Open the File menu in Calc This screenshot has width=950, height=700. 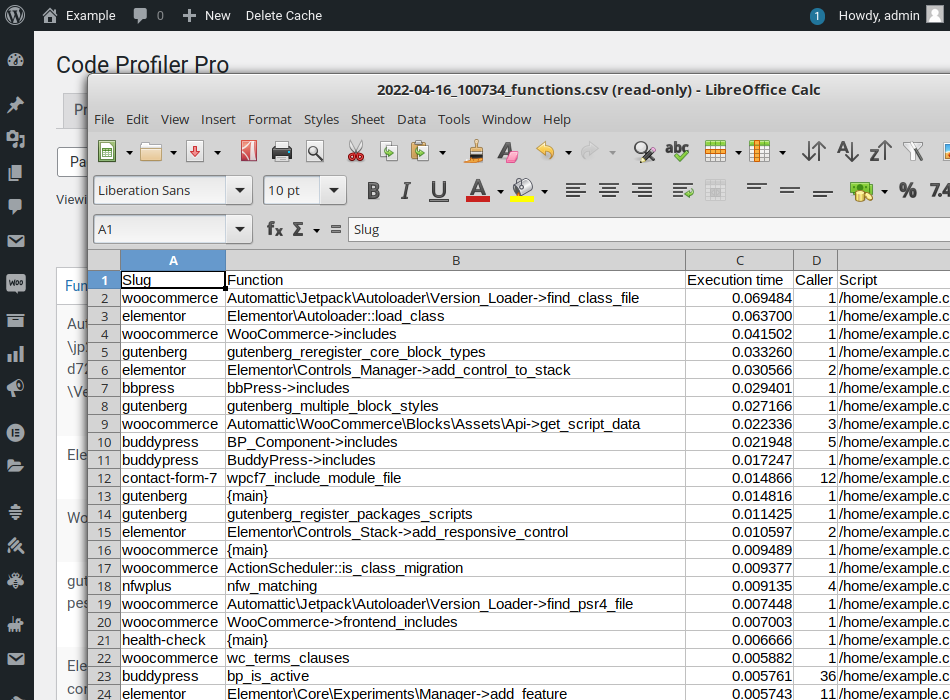coord(104,119)
